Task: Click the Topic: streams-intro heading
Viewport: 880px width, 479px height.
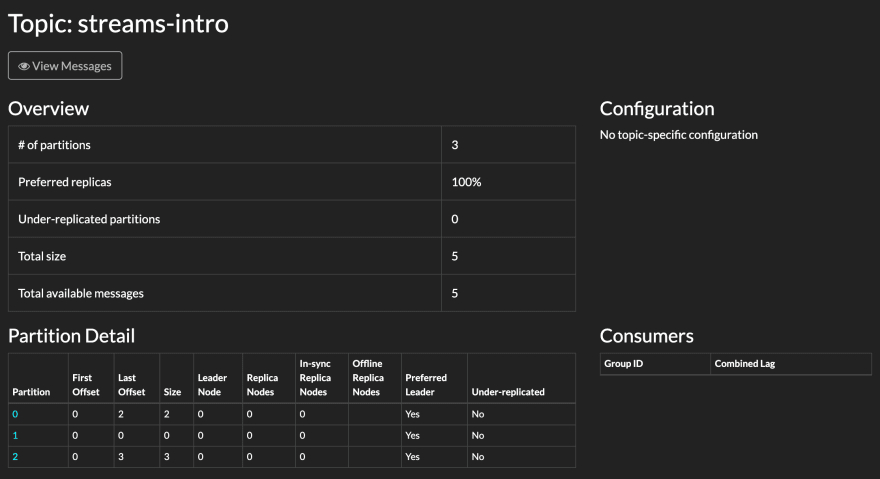Action: coord(119,23)
